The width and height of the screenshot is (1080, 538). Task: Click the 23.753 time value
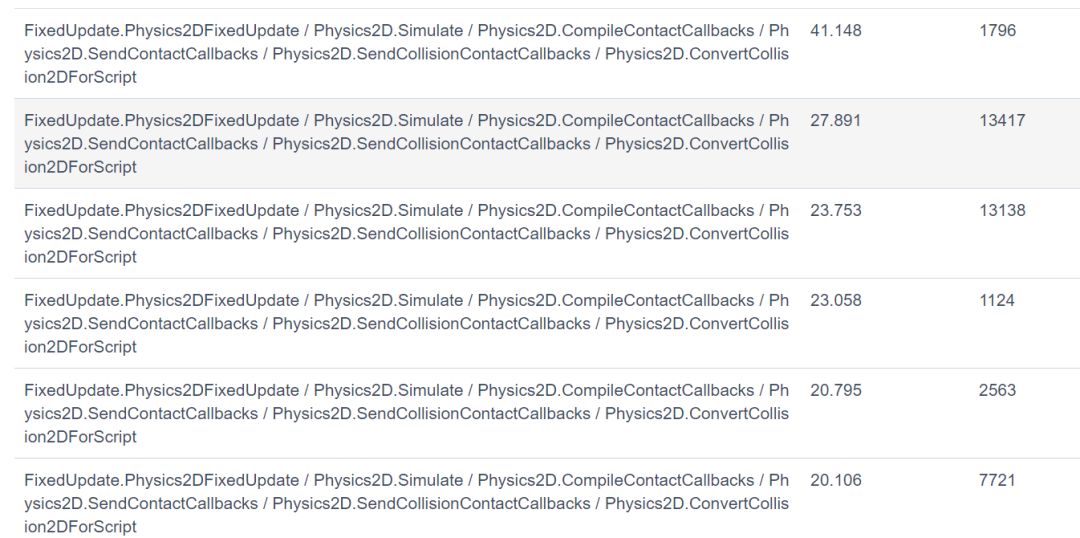(835, 210)
